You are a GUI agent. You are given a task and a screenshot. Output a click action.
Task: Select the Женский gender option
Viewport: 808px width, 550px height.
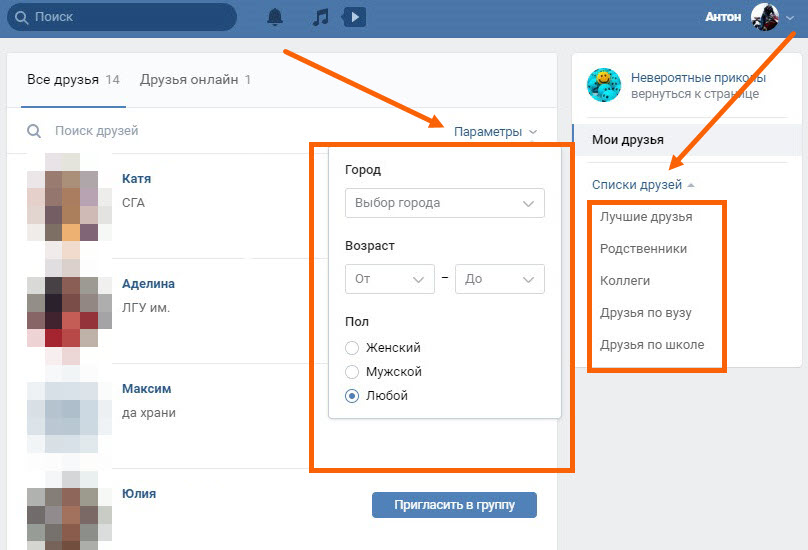[x=352, y=348]
